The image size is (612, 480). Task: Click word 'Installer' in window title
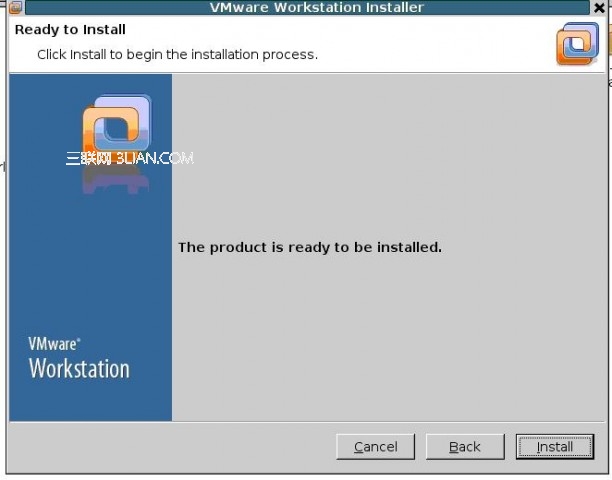point(394,7)
